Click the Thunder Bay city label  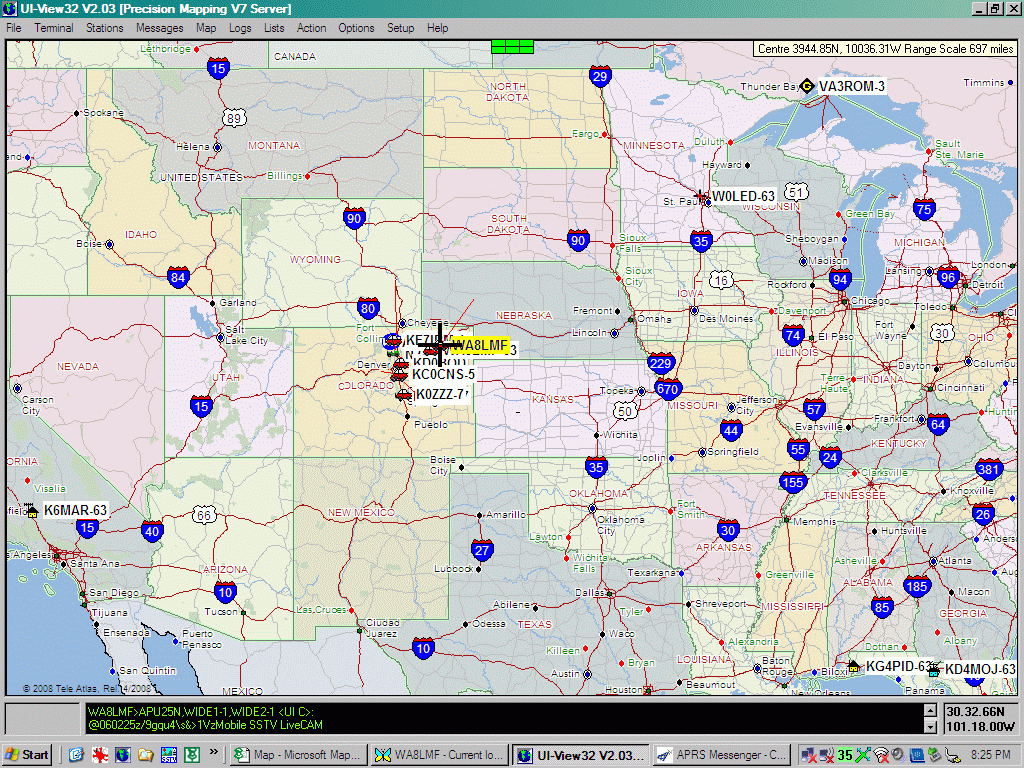tap(769, 86)
